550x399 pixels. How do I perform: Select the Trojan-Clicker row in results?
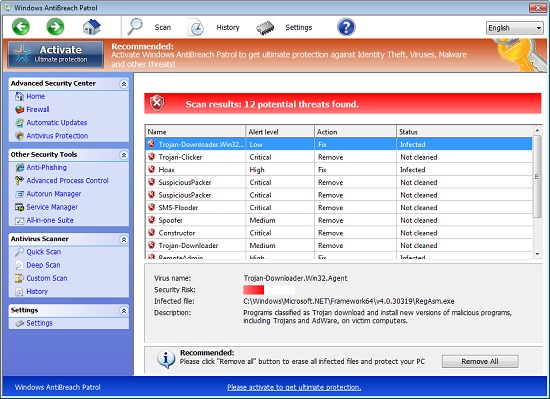338,157
